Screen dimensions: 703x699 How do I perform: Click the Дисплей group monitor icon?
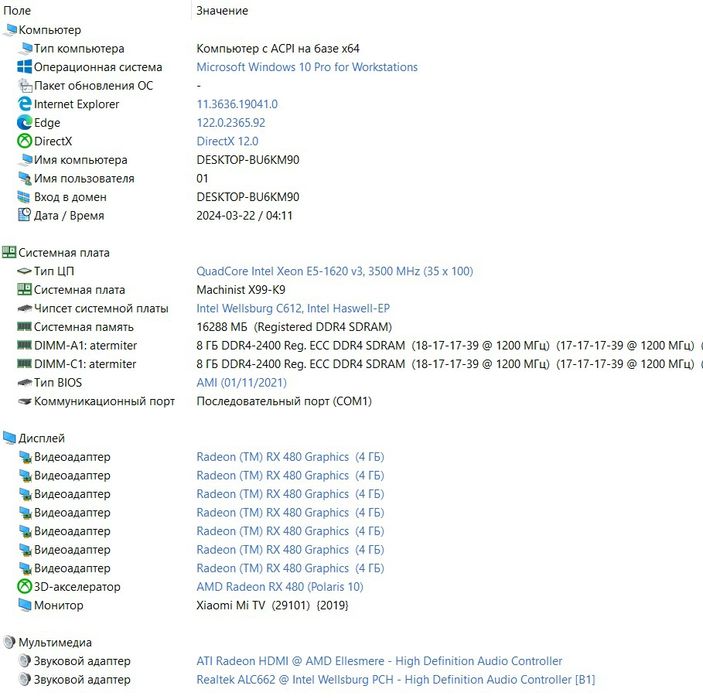pyautogui.click(x=9, y=438)
